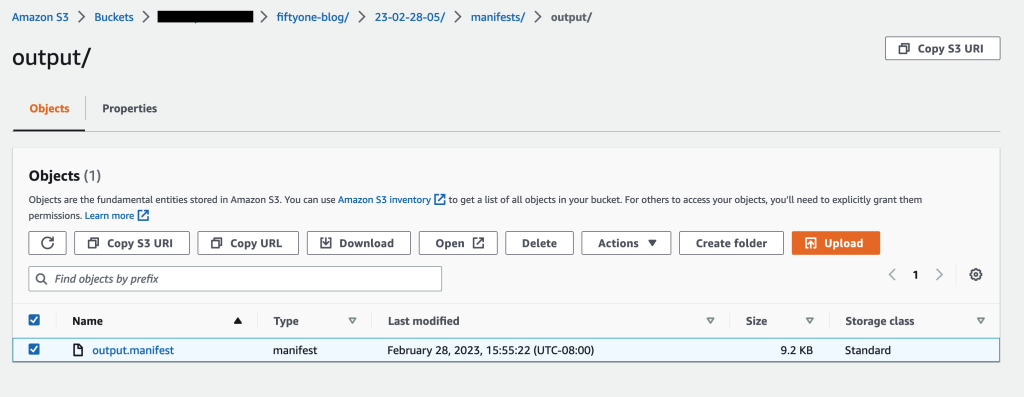
Task: Click the external link icon beside Amazon S3 inventory
Action: coord(440,199)
